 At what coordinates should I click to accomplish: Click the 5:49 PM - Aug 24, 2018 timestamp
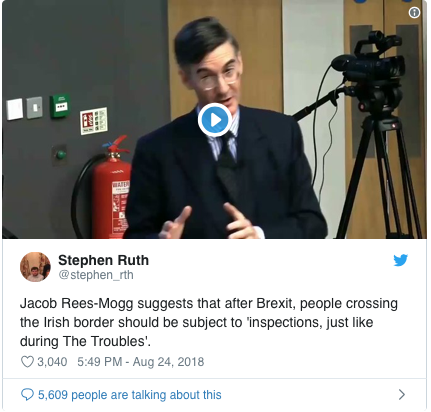141,362
